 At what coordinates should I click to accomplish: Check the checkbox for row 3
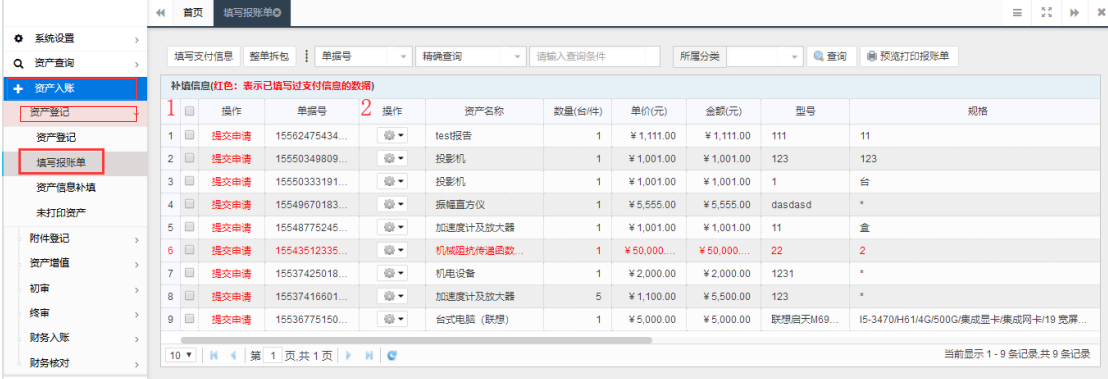point(189,181)
